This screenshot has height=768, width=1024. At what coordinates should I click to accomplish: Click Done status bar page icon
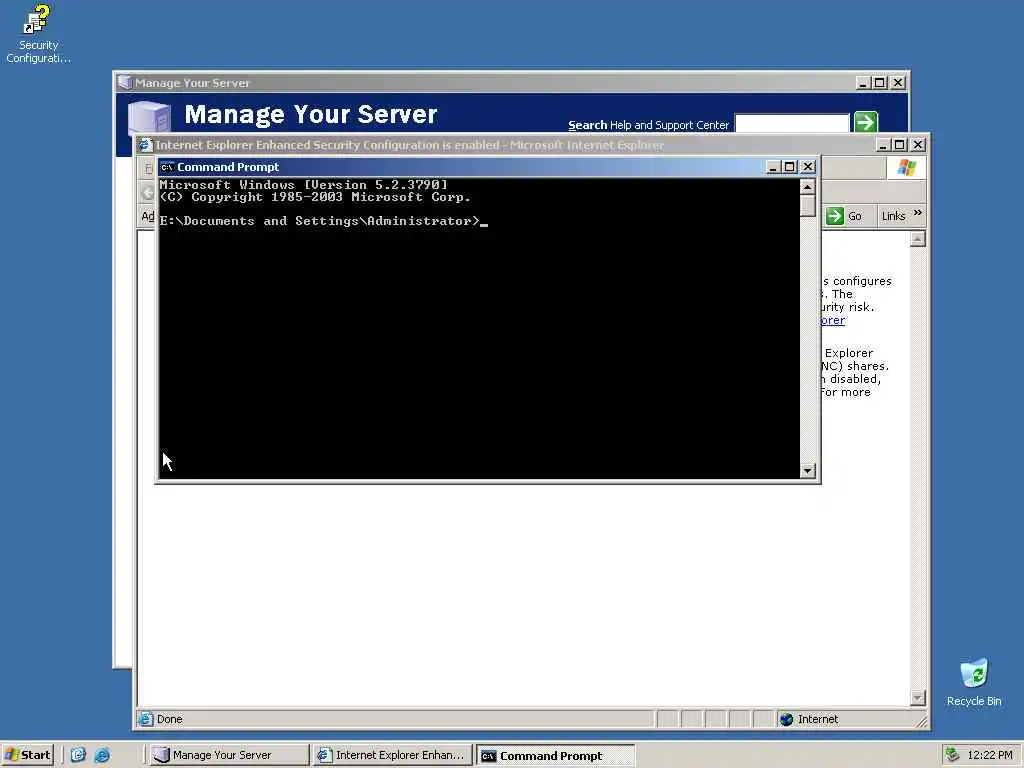(x=146, y=719)
